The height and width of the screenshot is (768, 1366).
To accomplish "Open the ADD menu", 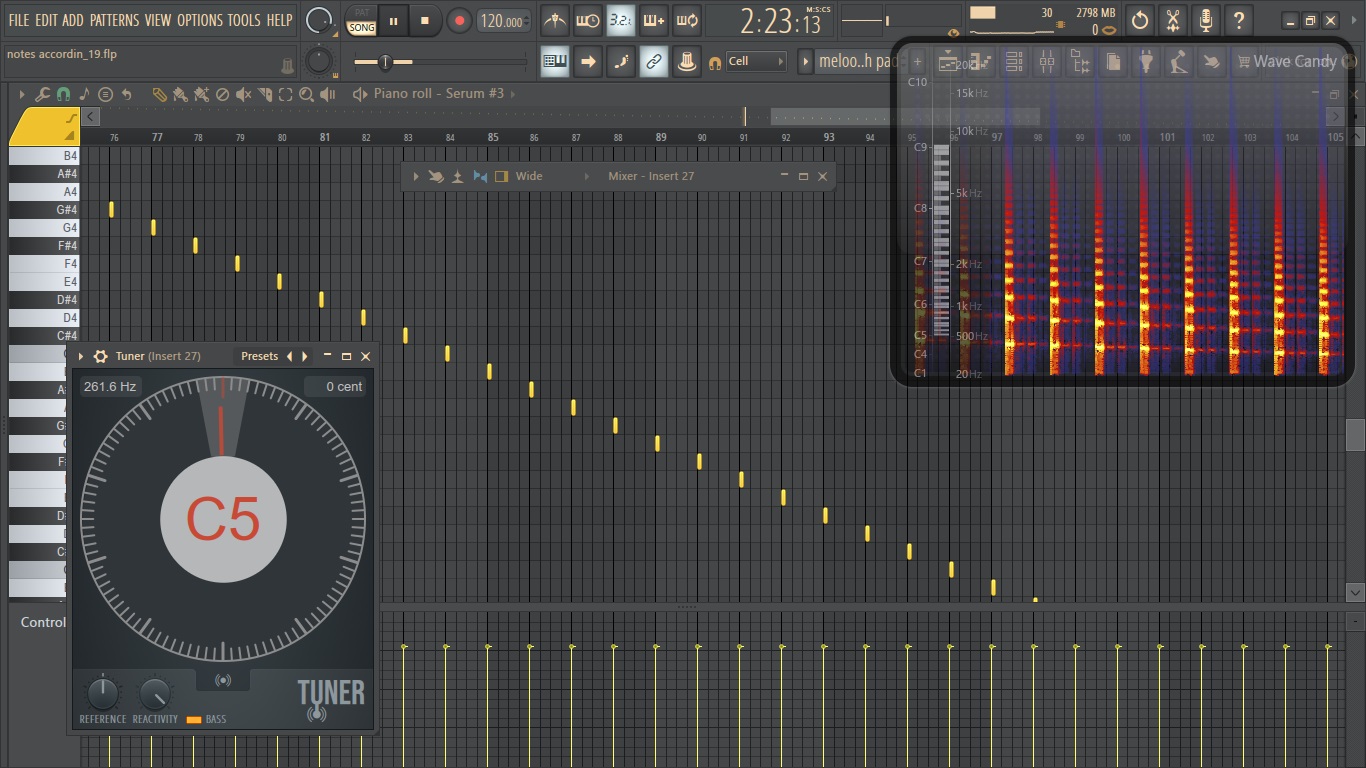I will (73, 20).
